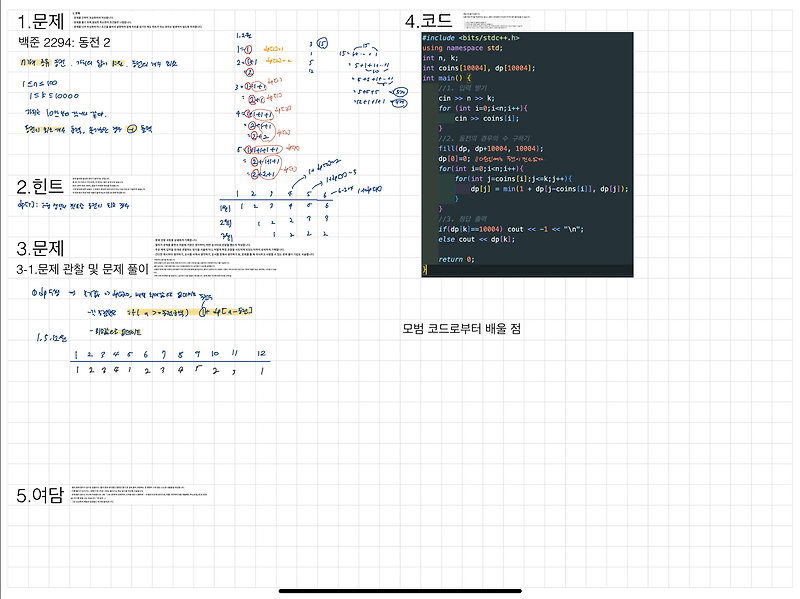Click the "#include <bits/stdc++.h>" code line

tap(471, 38)
